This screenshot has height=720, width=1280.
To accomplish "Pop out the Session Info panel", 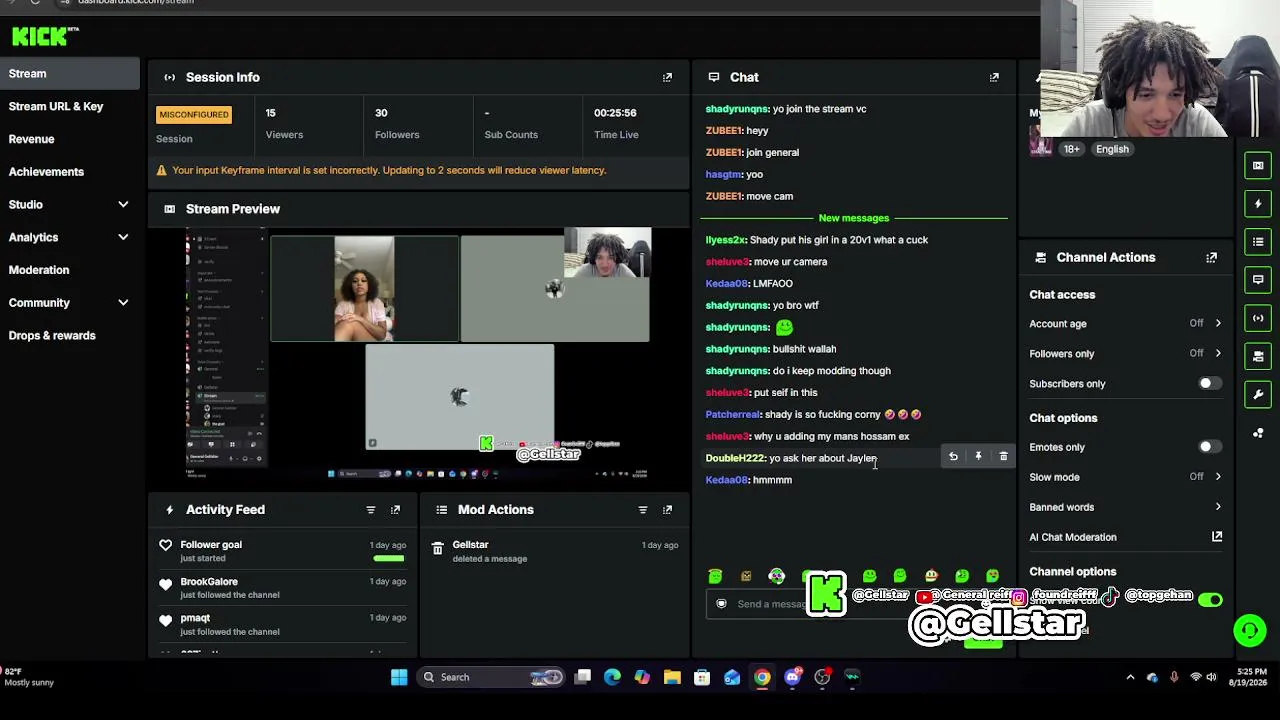I will (x=667, y=77).
